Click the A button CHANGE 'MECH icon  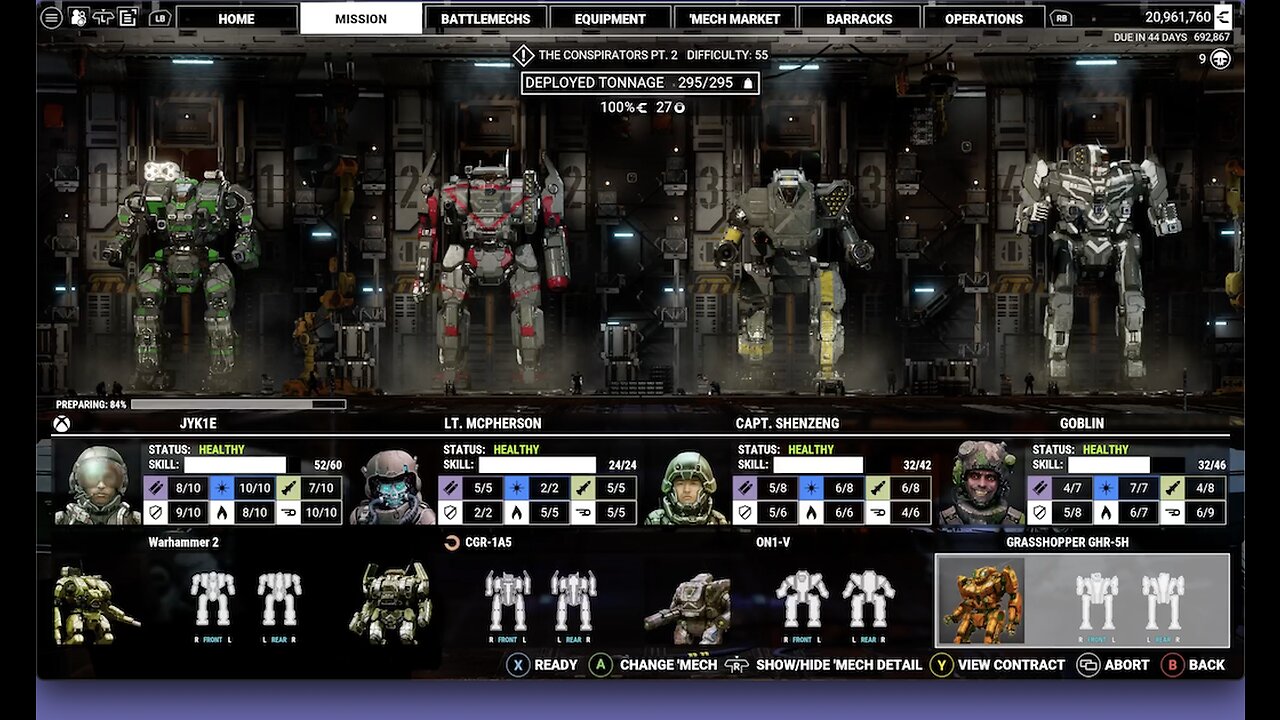point(600,664)
